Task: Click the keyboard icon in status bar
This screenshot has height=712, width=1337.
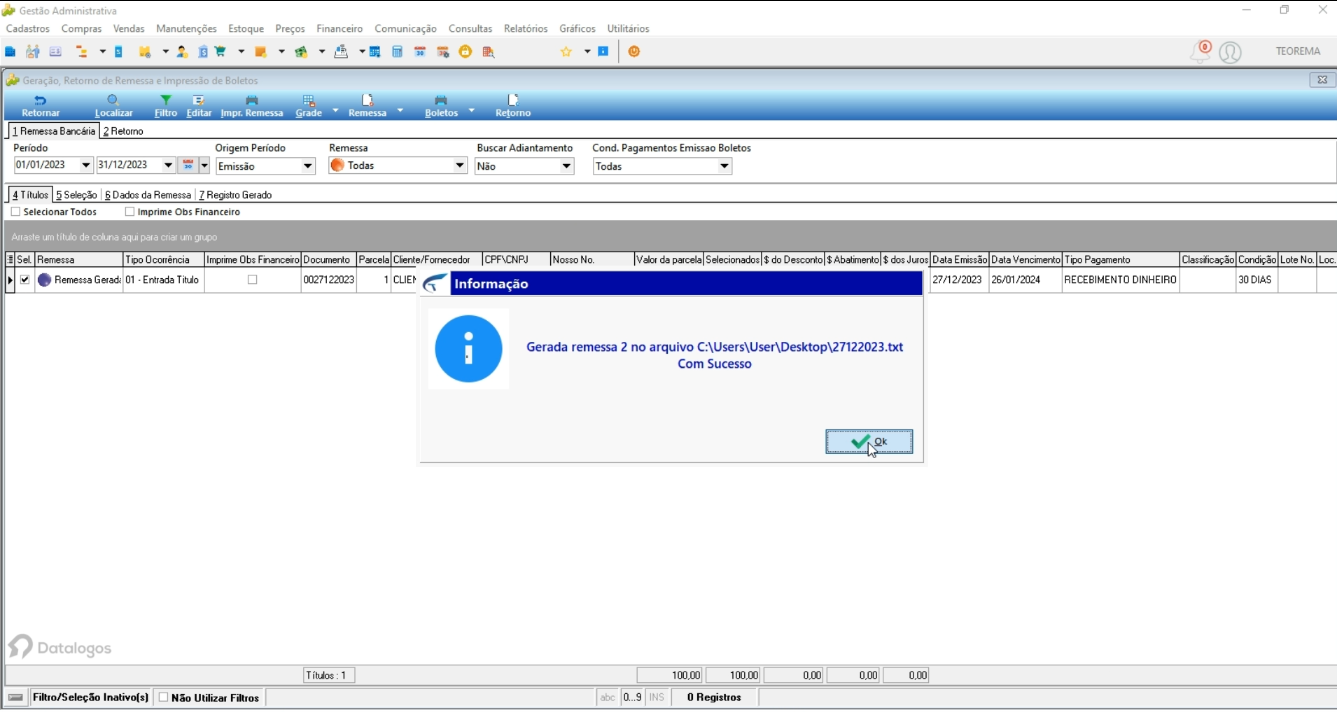Action: pyautogui.click(x=16, y=697)
